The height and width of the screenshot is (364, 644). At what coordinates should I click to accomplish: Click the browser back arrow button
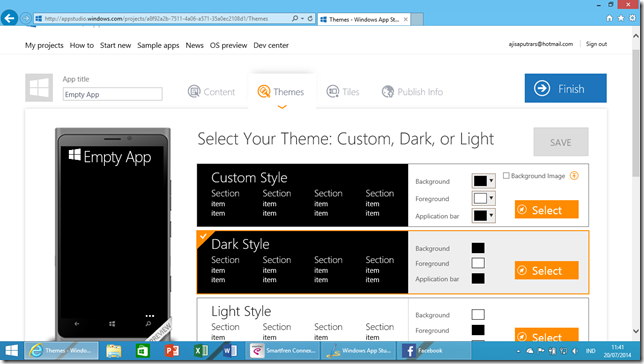[9, 18]
